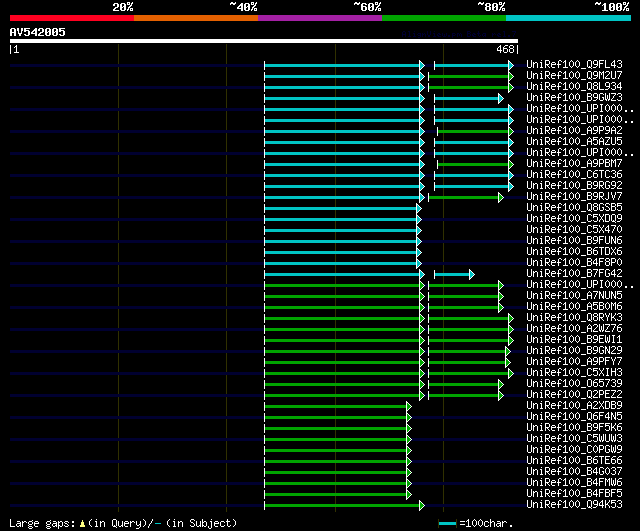Viewport: 640px width, 531px height.
Task: Open hit UniRef100_Q9FL43
Action: click(574, 64)
